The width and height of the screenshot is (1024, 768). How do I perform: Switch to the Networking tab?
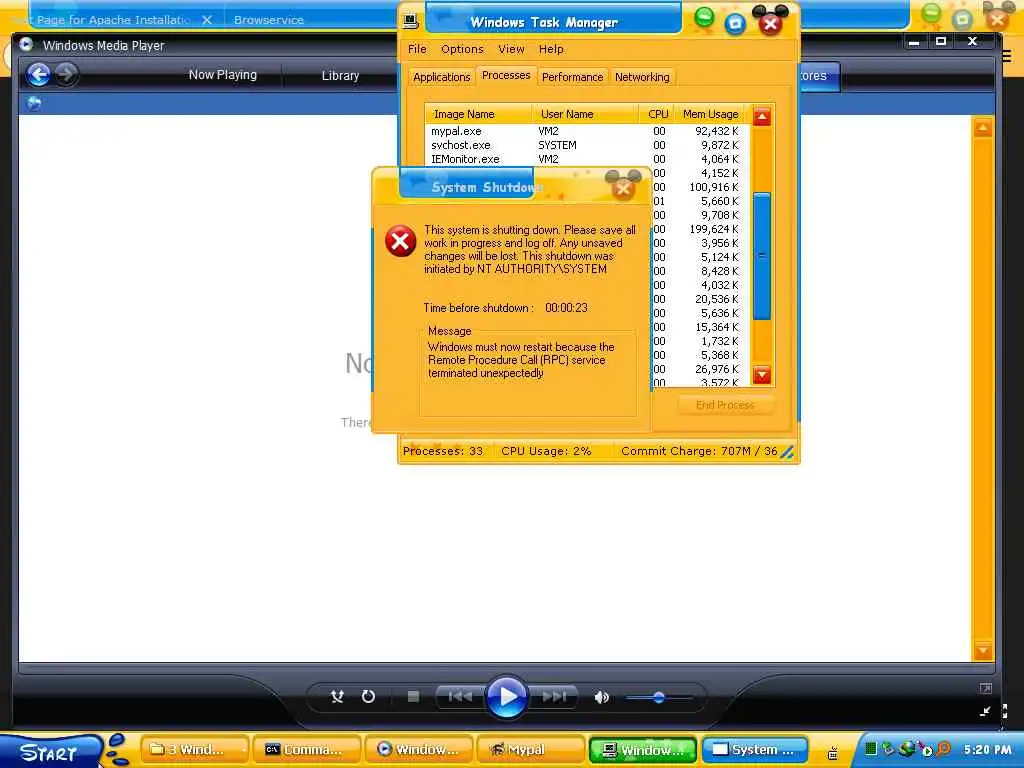(x=642, y=77)
